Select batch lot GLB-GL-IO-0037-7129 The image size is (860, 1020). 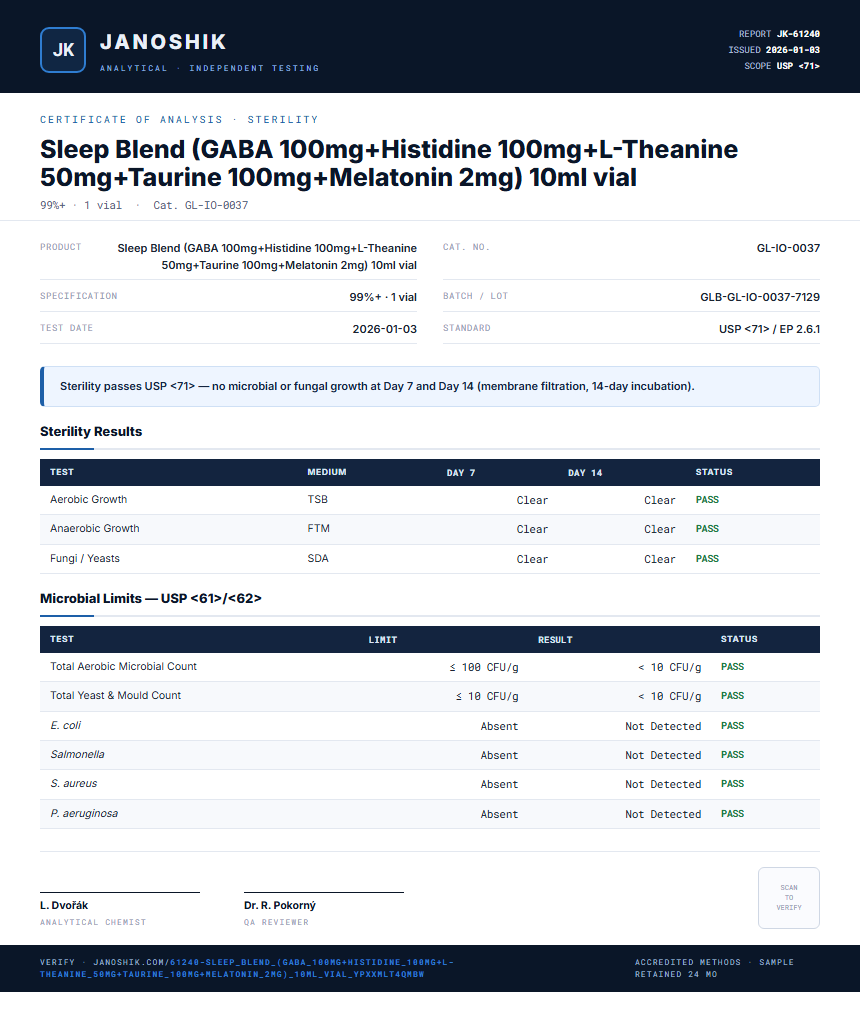pos(760,297)
